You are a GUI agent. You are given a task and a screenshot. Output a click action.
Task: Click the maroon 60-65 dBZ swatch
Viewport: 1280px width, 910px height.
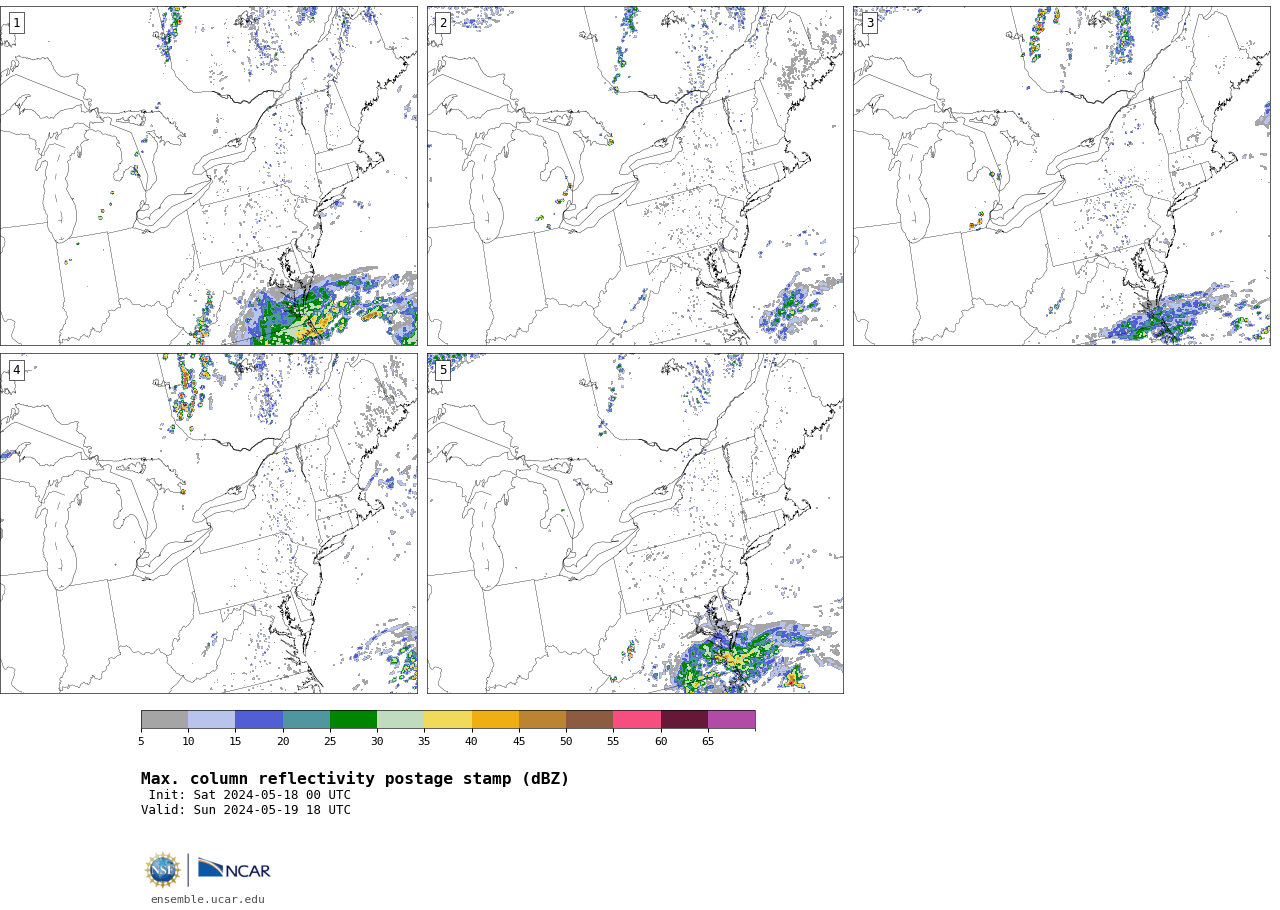[684, 720]
